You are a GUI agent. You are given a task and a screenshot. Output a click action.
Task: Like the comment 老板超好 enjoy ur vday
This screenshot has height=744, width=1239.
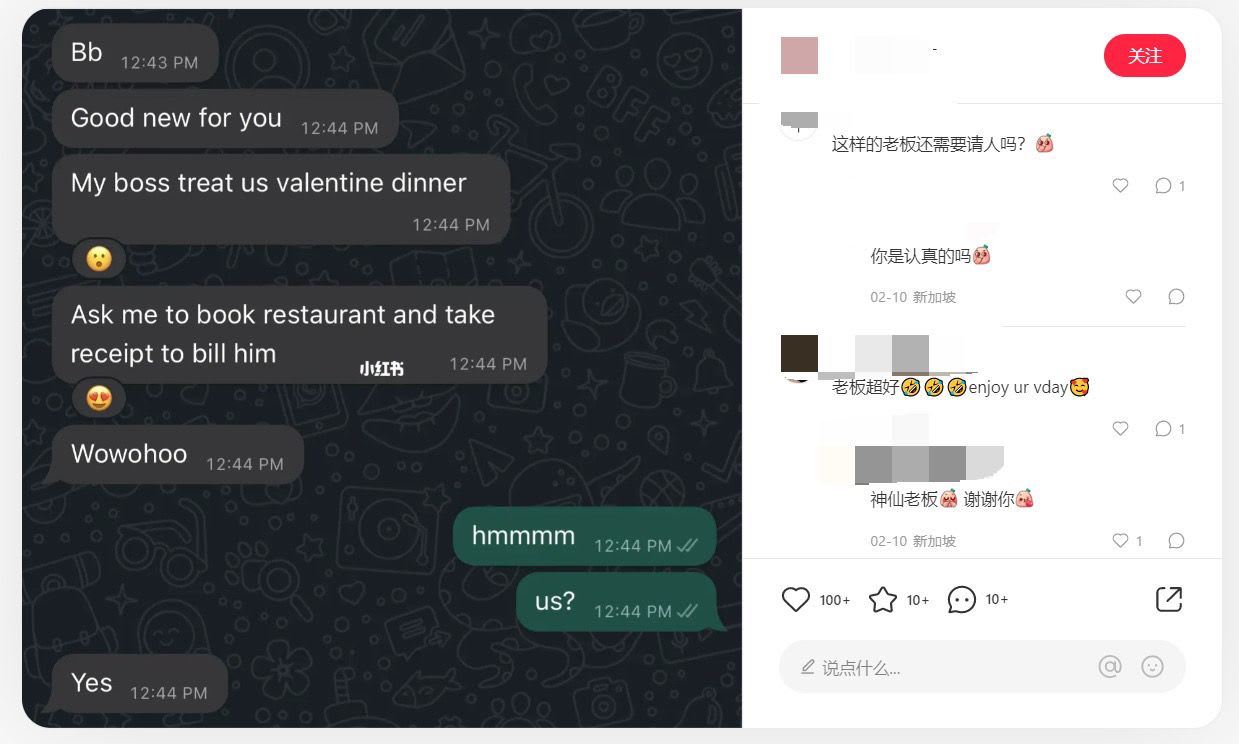tap(1120, 428)
